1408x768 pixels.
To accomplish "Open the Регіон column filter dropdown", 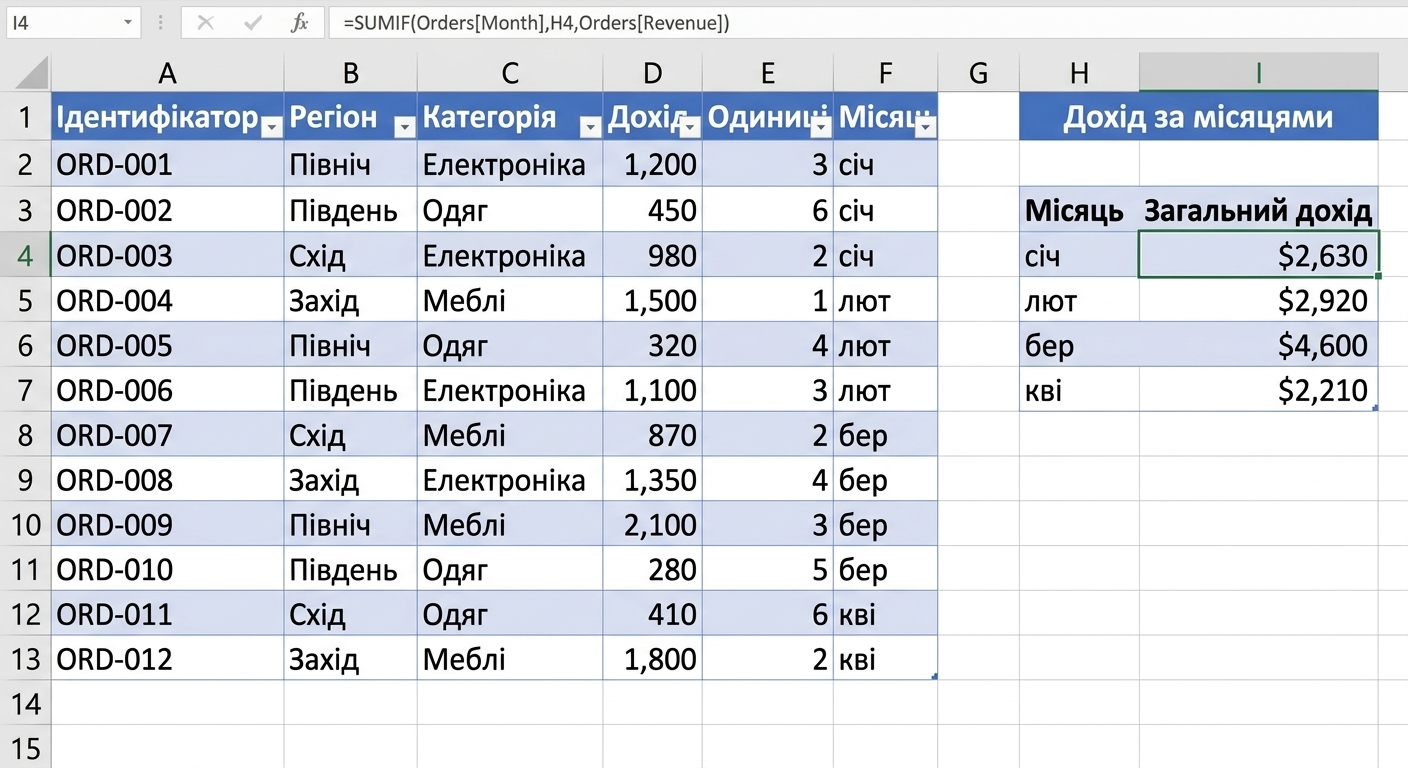I will pos(404,126).
